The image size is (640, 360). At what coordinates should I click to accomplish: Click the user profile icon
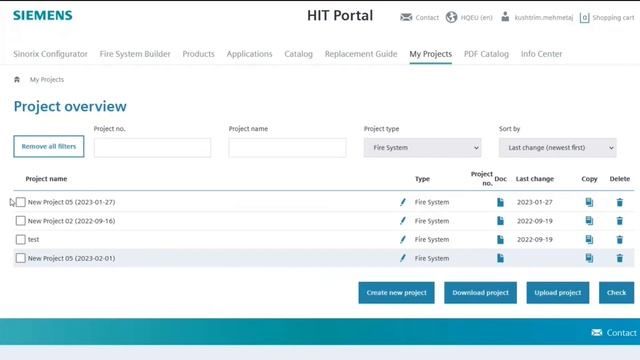(505, 17)
